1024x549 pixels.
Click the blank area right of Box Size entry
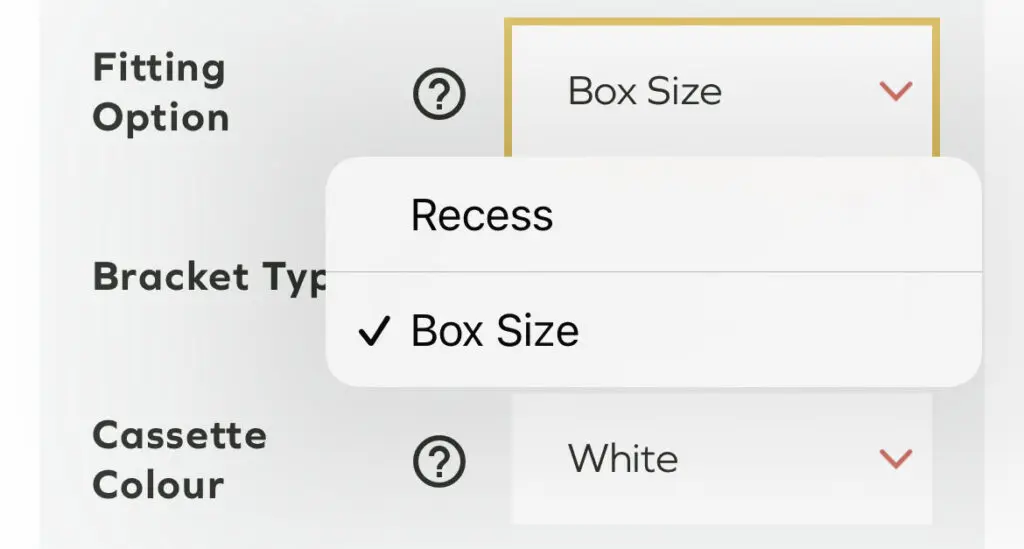pyautogui.click(x=780, y=331)
